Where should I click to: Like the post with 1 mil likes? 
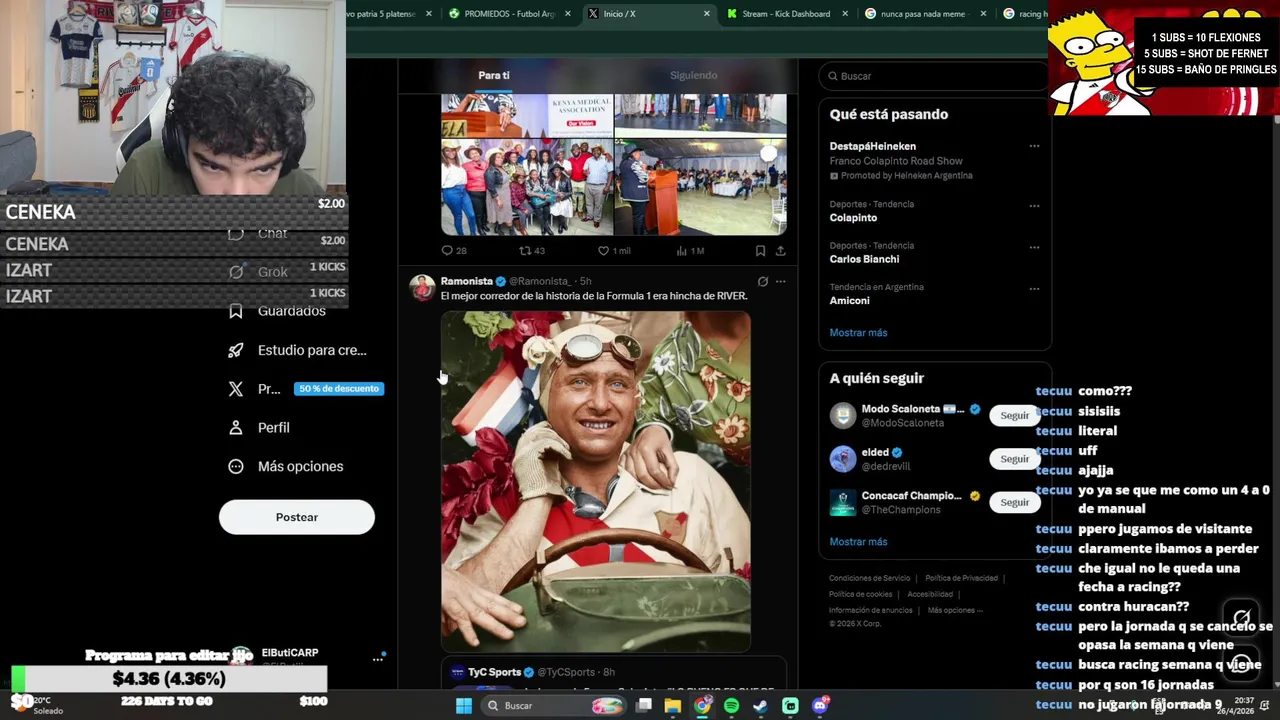(603, 251)
